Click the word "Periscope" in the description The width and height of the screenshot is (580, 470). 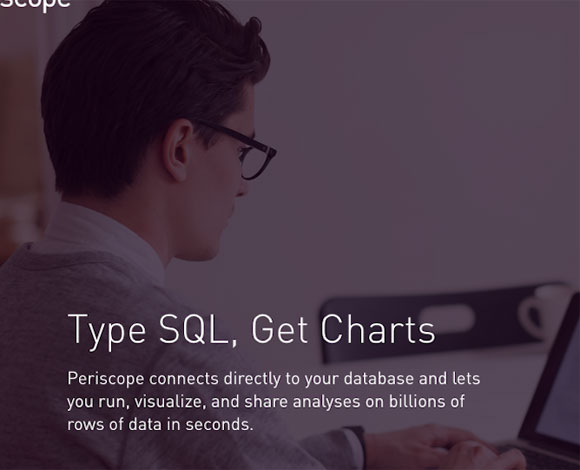click(105, 379)
